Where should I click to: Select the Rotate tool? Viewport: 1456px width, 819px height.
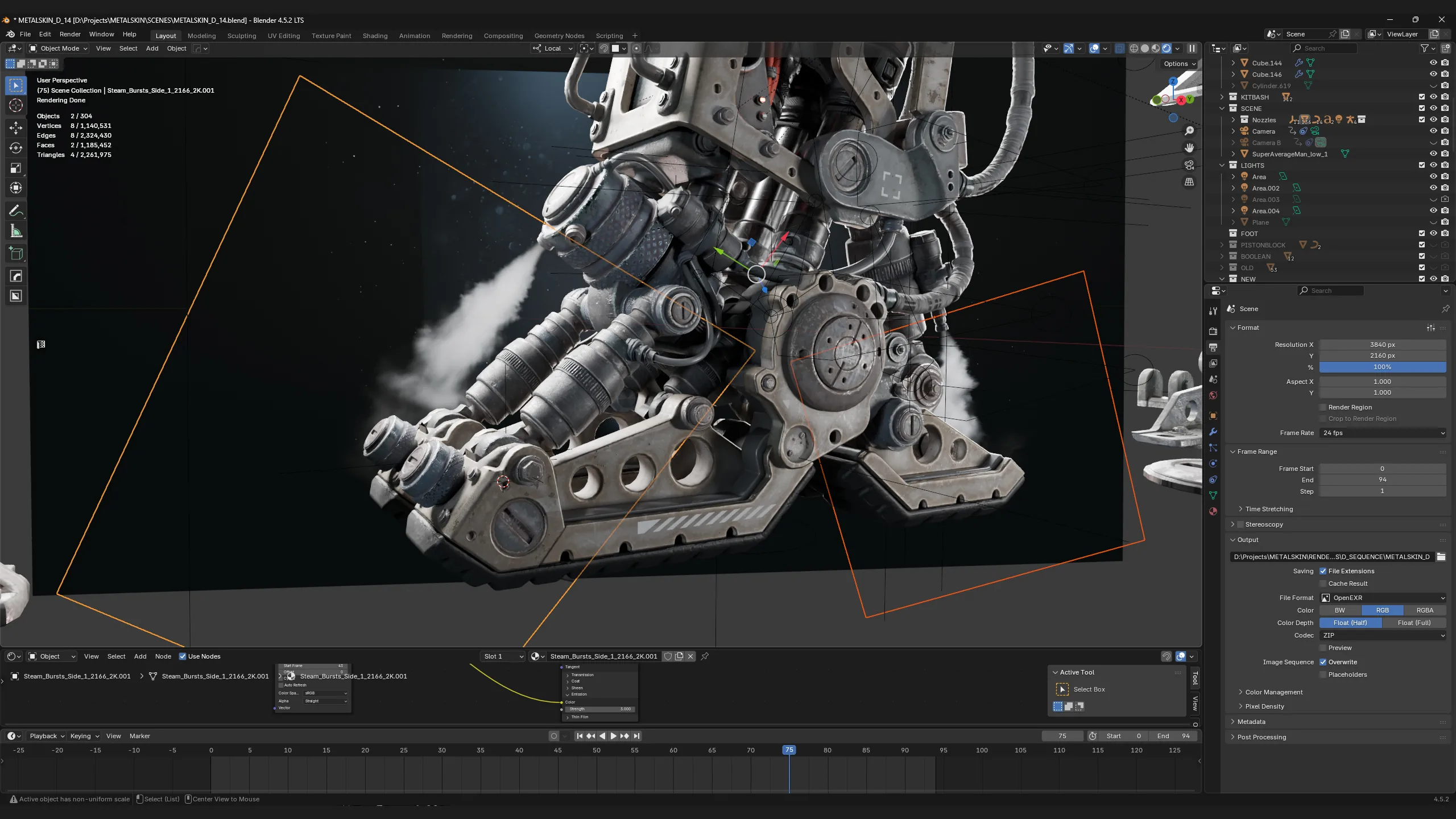[16, 148]
